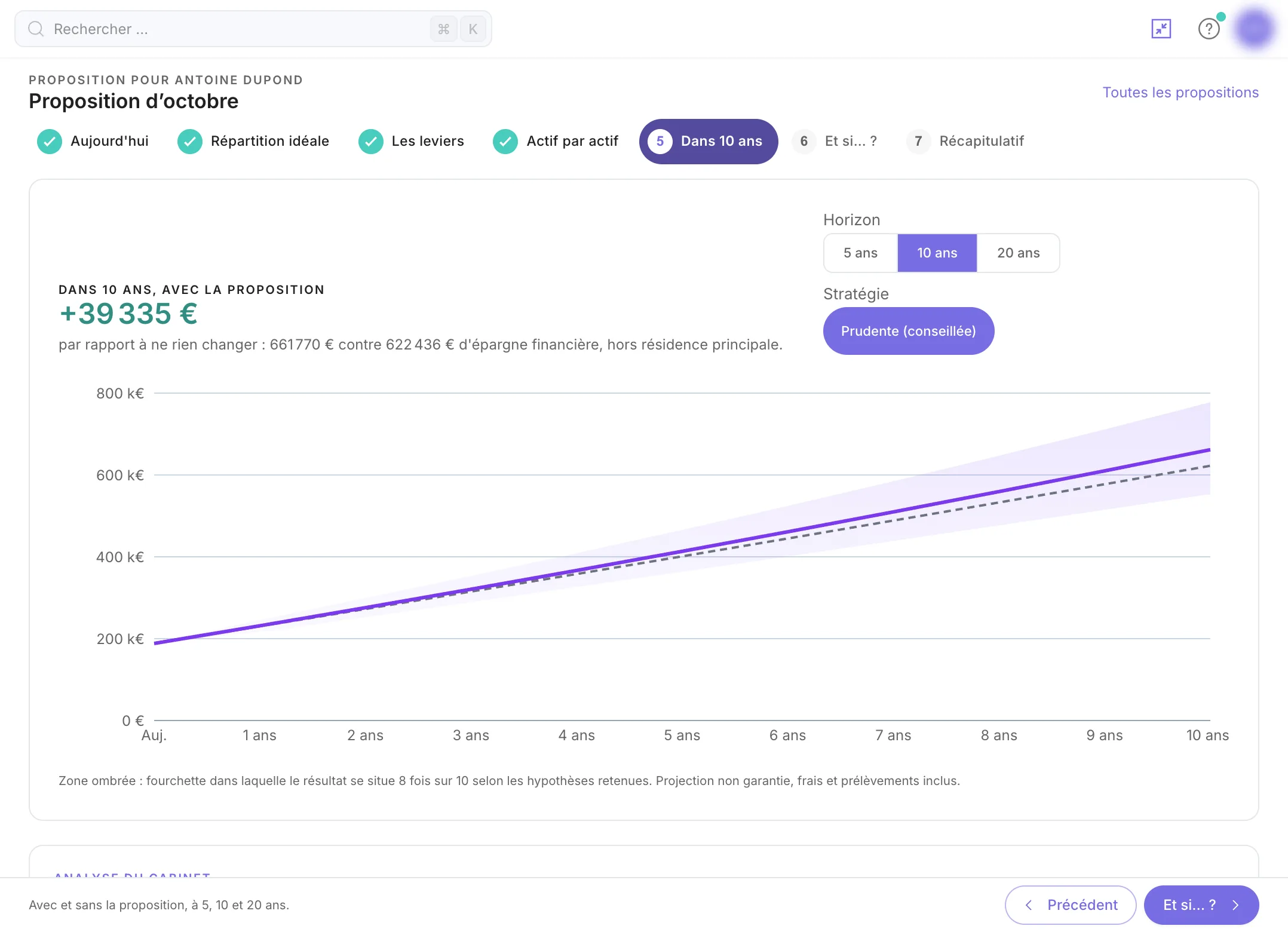Click the bottom Et si... ? next button
1288x932 pixels.
tap(1201, 905)
